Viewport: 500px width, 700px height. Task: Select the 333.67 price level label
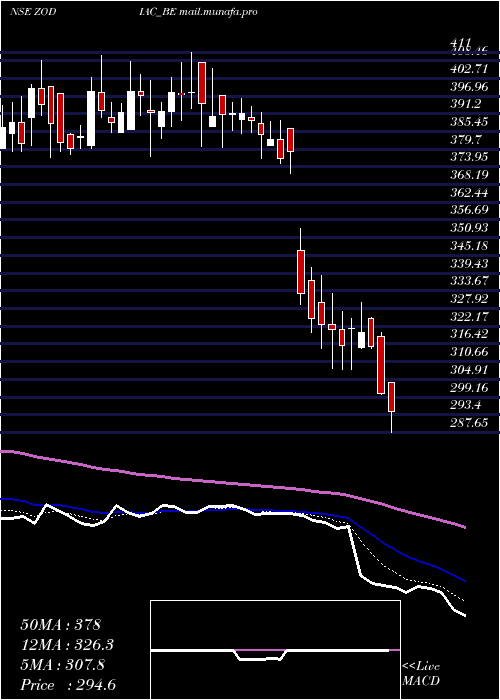point(469,281)
